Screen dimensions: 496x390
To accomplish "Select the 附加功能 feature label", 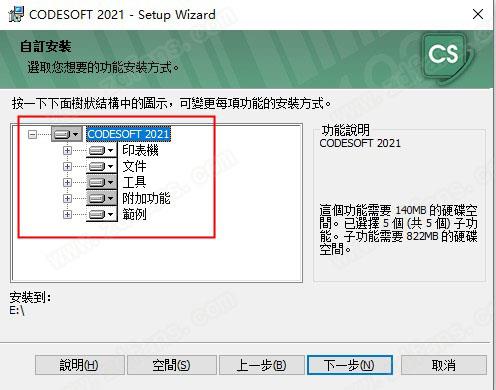I will click(146, 198).
